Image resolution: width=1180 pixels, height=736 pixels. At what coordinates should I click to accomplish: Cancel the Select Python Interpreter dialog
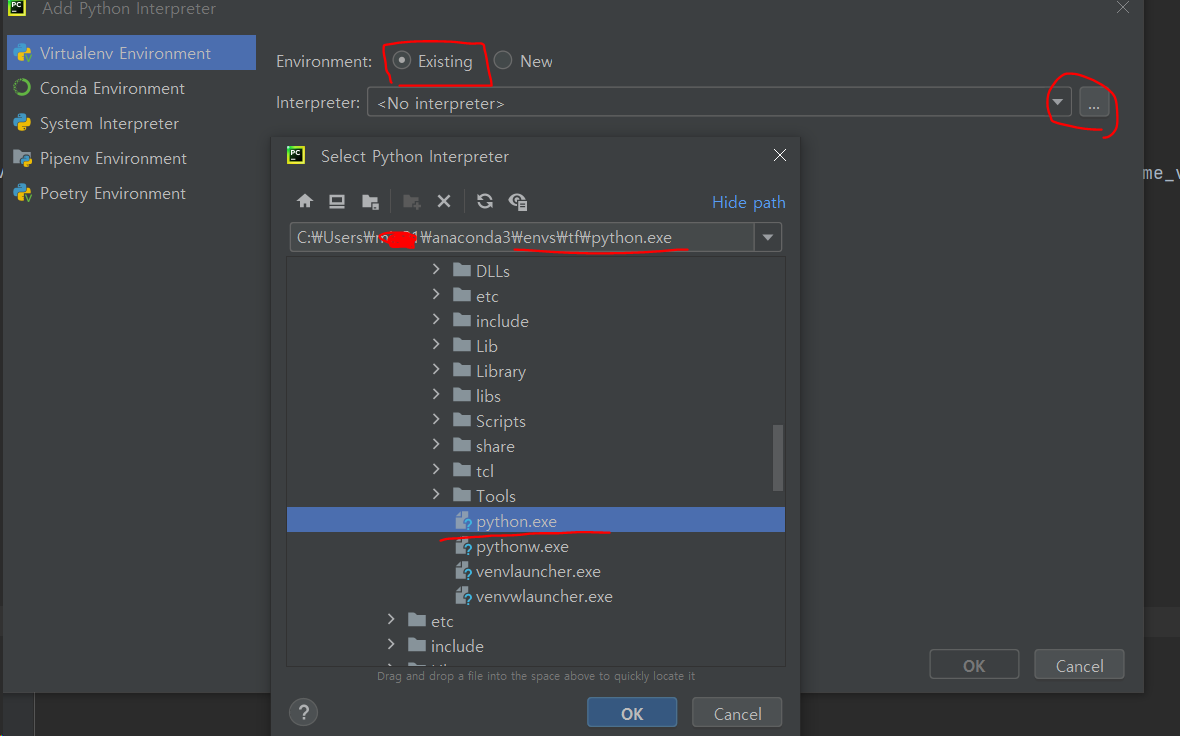737,713
